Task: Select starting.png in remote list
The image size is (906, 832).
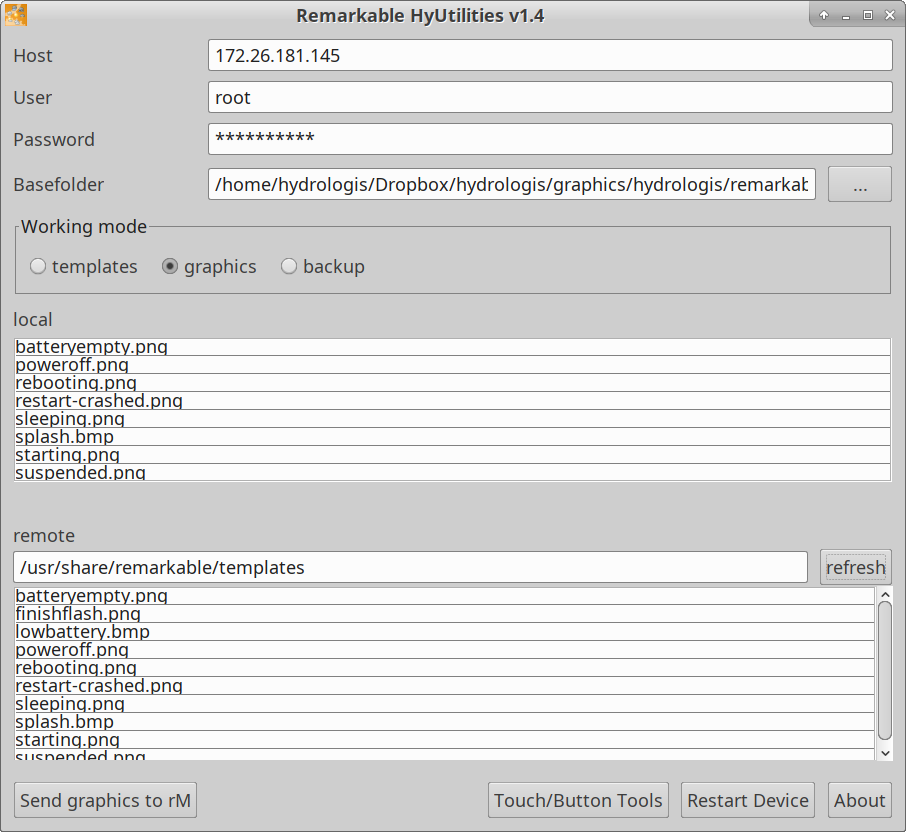Action: [444, 739]
